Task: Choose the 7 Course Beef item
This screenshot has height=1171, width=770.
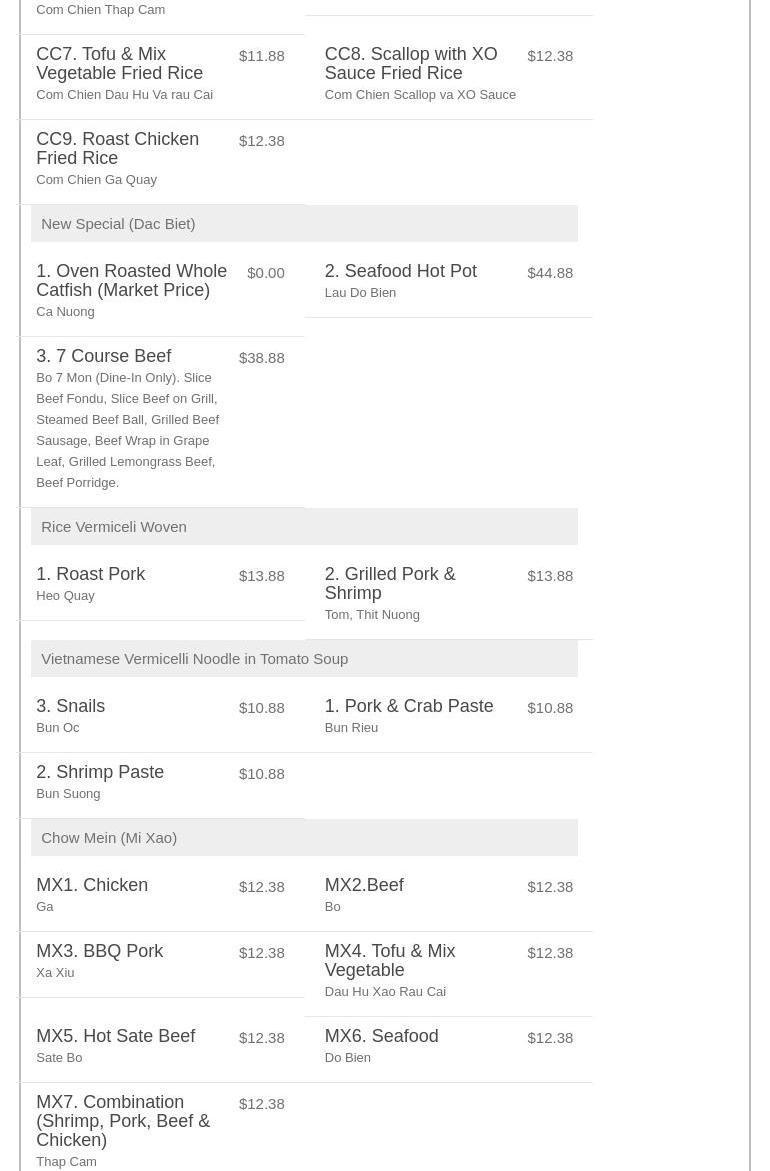Action: [x=103, y=357]
